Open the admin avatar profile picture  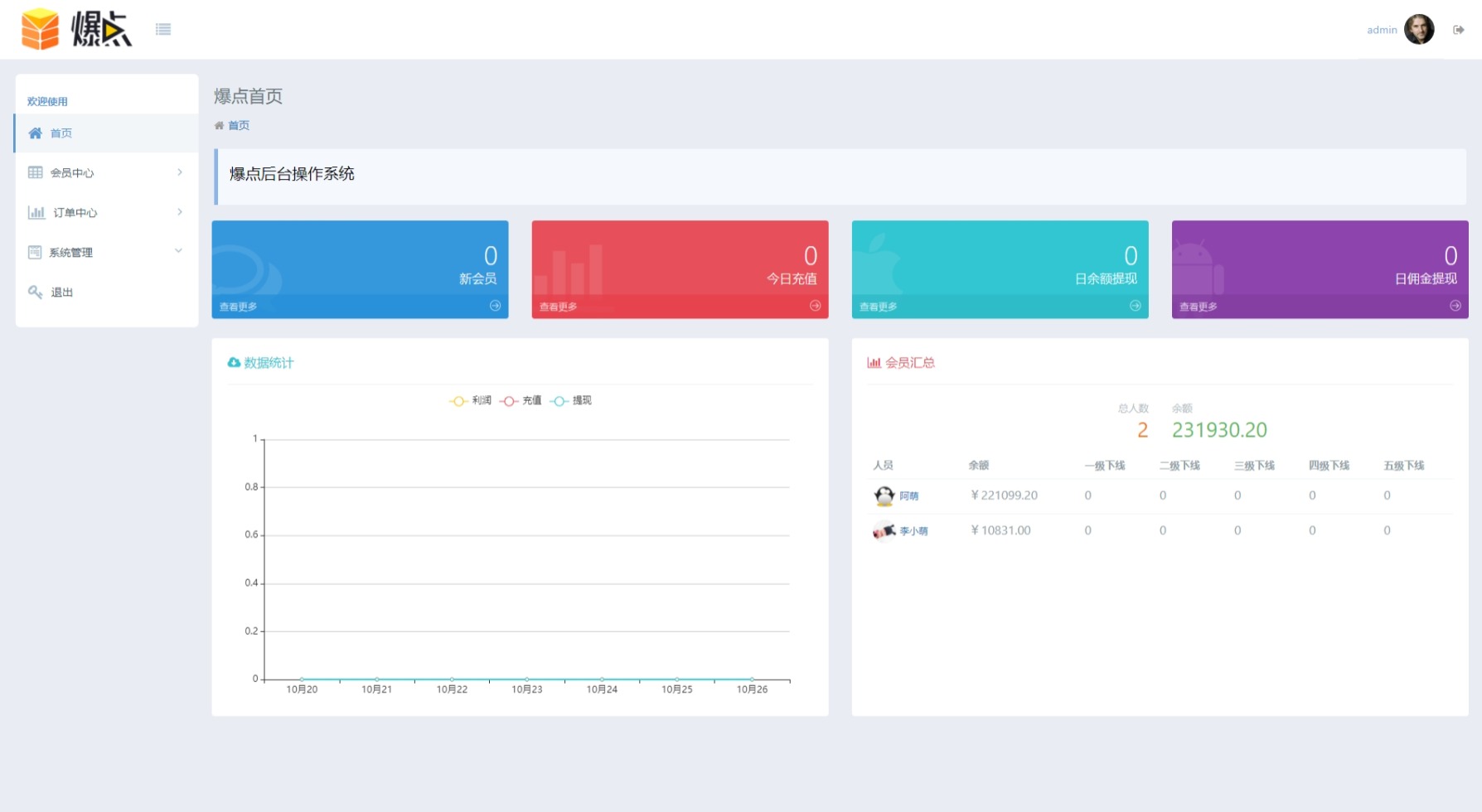pyautogui.click(x=1419, y=30)
